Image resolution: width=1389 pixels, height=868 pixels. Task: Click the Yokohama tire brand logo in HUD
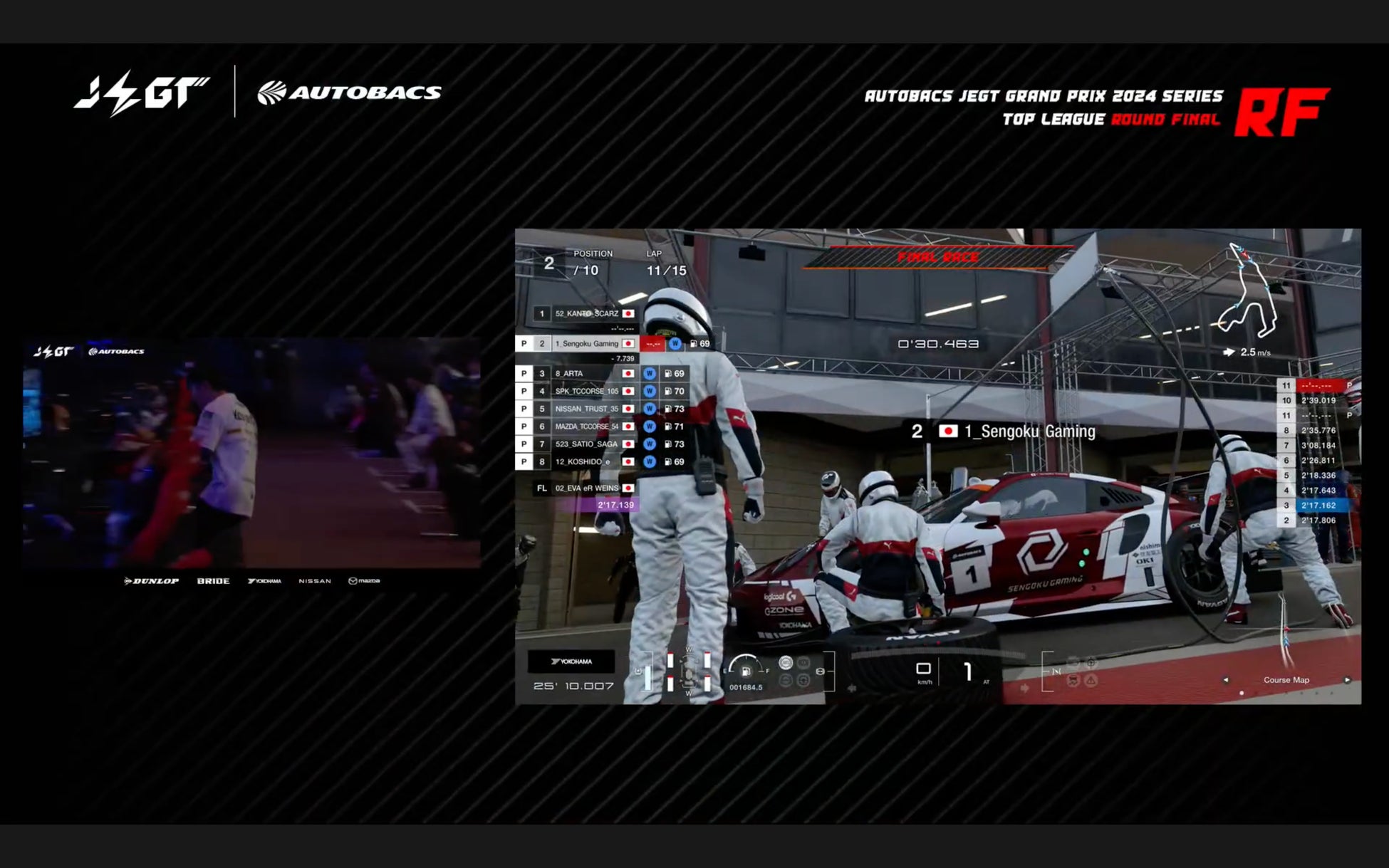[571, 662]
